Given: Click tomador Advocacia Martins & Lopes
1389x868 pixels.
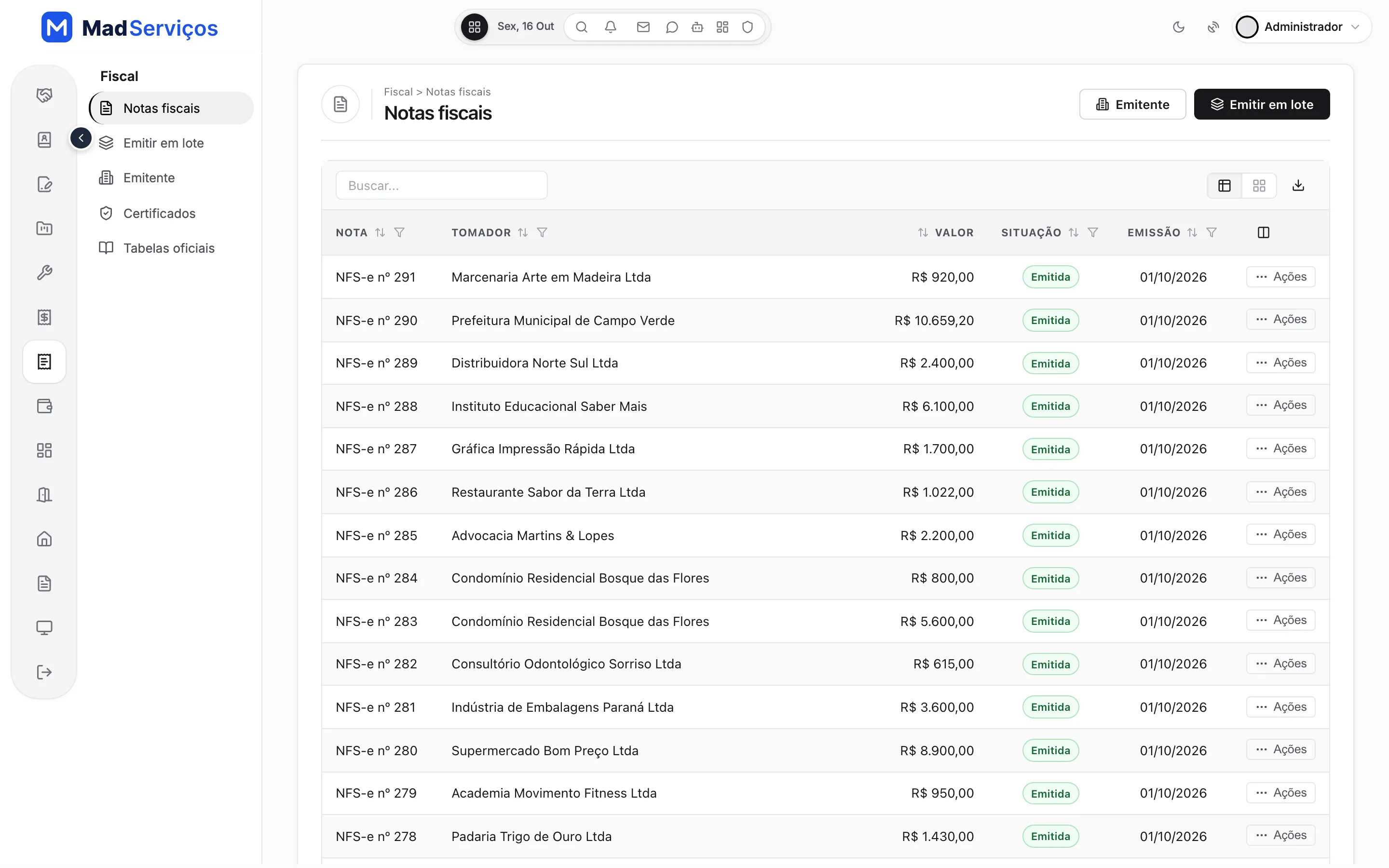Looking at the screenshot, I should [532, 536].
